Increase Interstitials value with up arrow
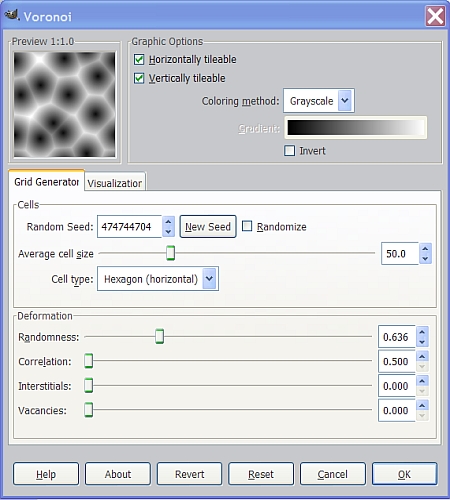 point(422,381)
